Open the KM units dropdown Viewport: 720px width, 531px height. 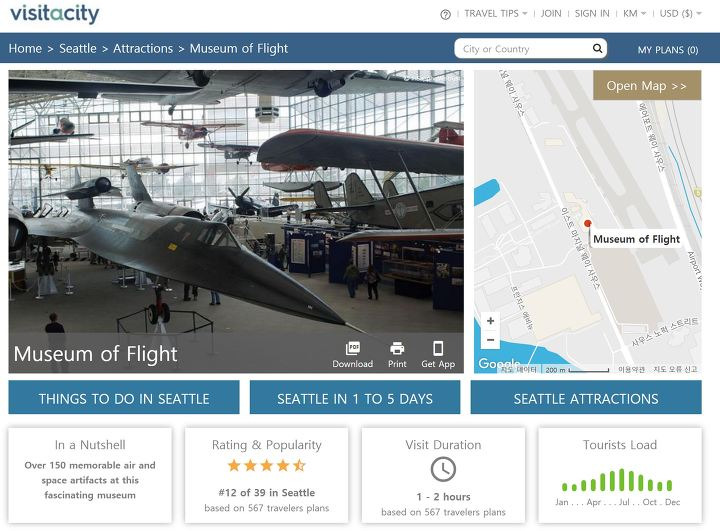pos(634,13)
